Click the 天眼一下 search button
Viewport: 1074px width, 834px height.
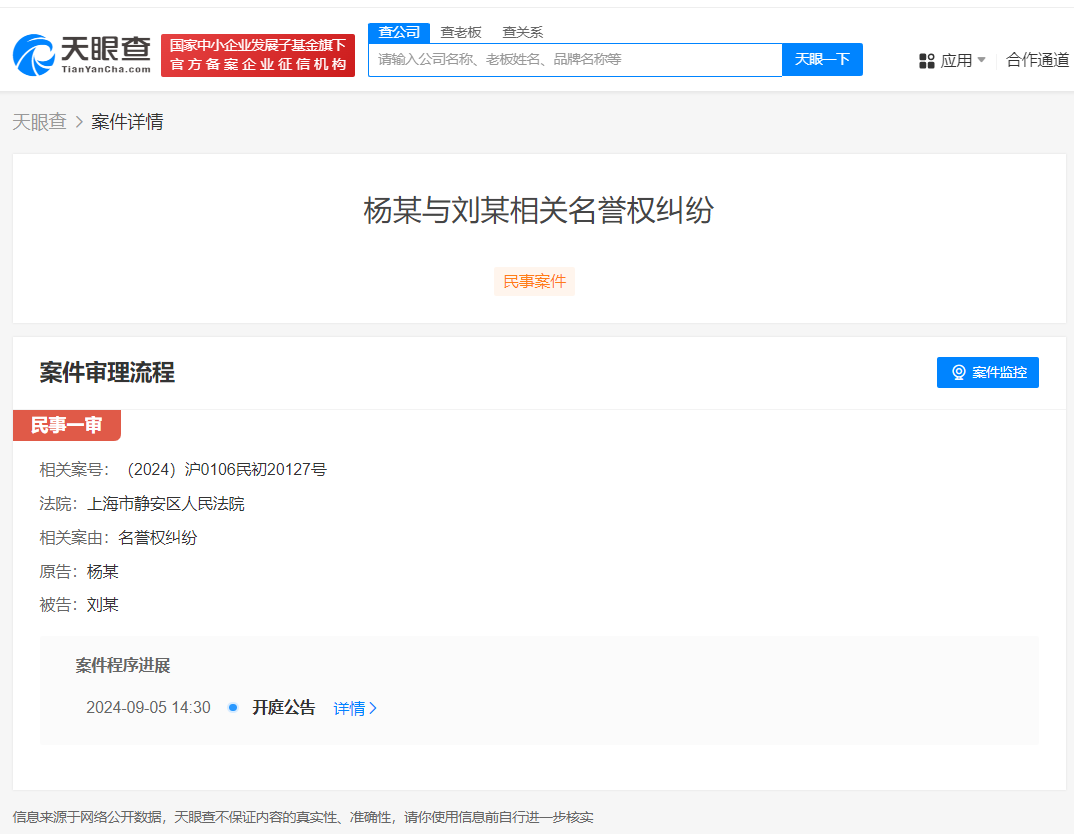point(822,60)
